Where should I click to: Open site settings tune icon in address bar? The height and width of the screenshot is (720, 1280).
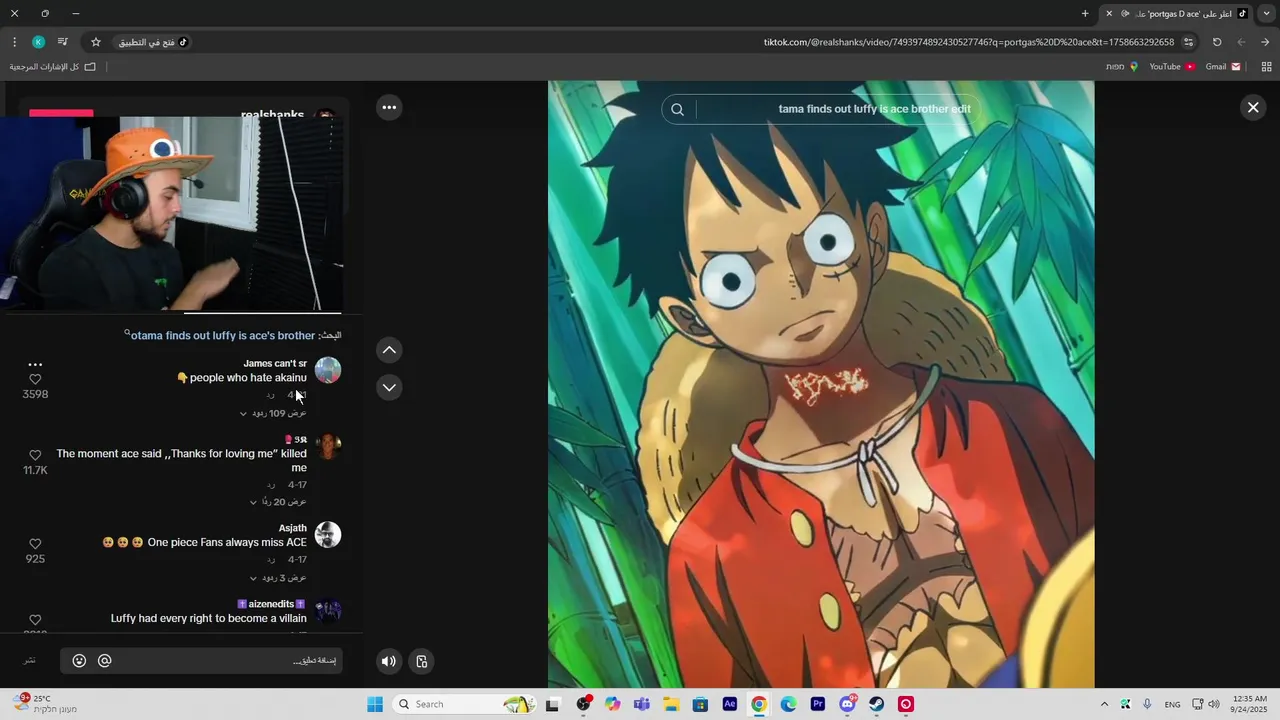pos(1188,42)
